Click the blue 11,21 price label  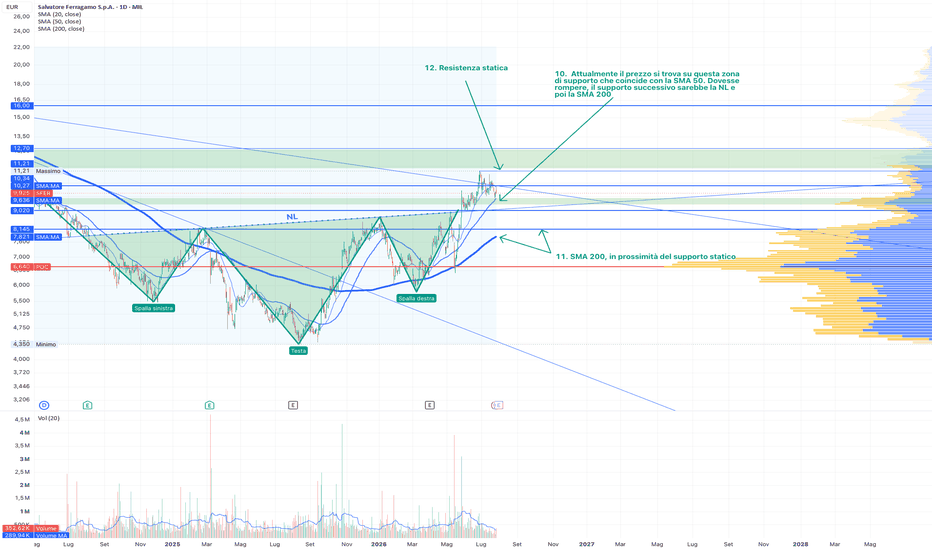coord(21,164)
